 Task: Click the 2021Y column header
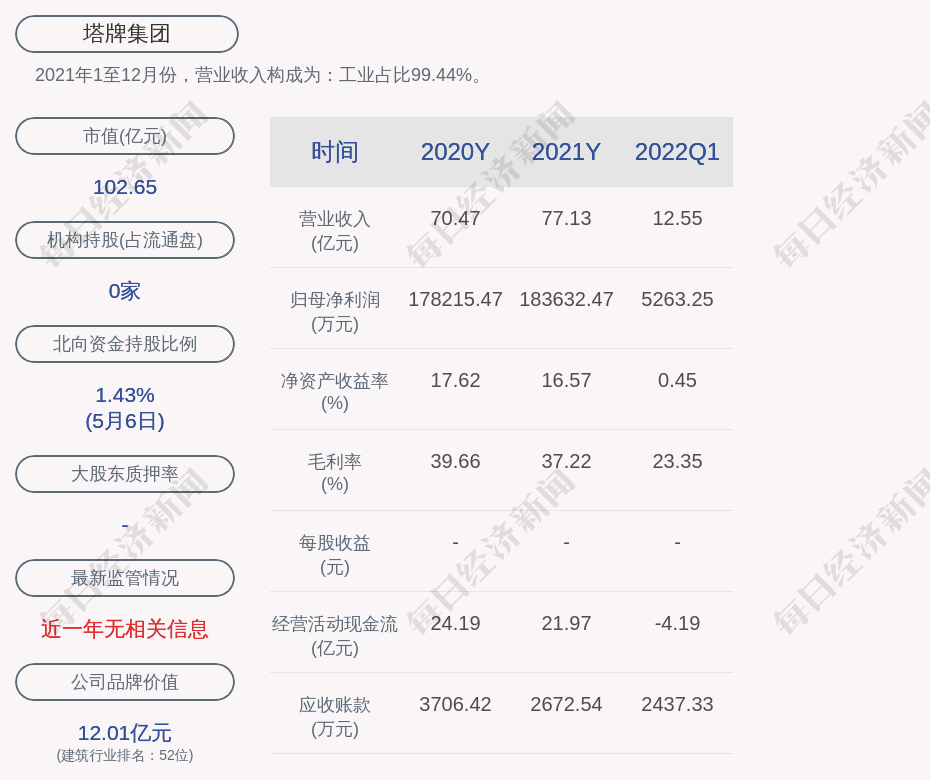566,152
